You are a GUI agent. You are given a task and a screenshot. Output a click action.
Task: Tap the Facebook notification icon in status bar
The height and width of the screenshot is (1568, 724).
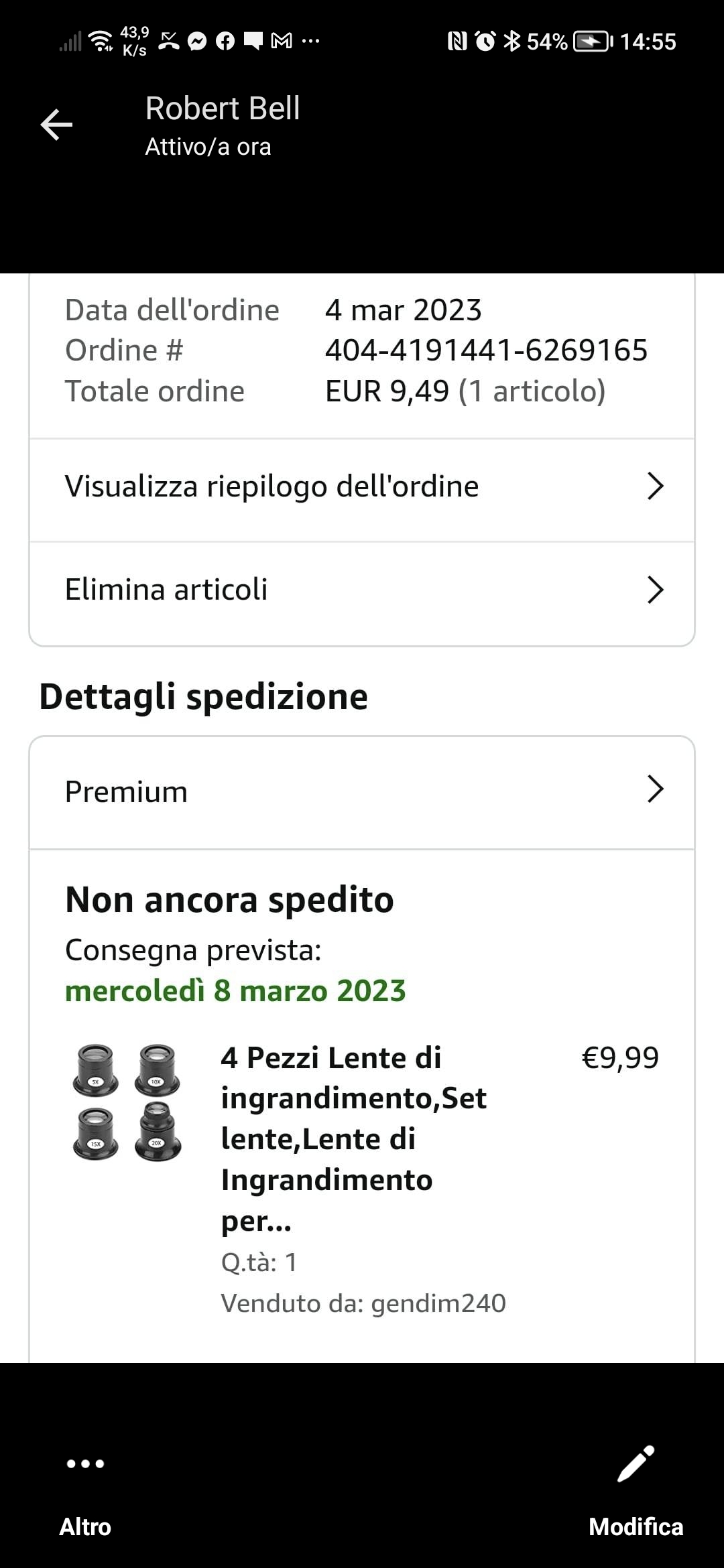click(x=225, y=42)
